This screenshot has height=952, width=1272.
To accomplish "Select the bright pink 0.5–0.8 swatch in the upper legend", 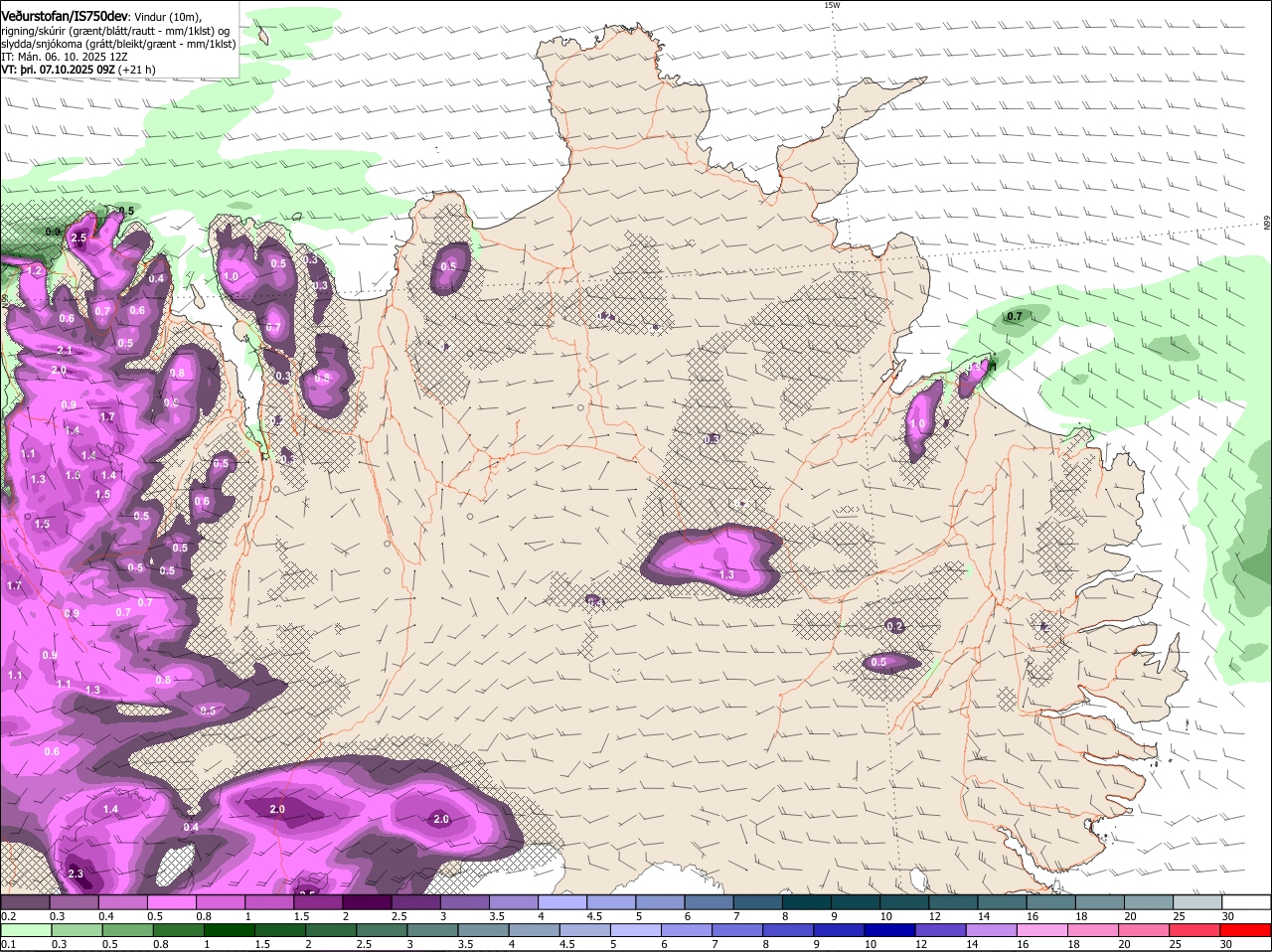I will 172,901.
